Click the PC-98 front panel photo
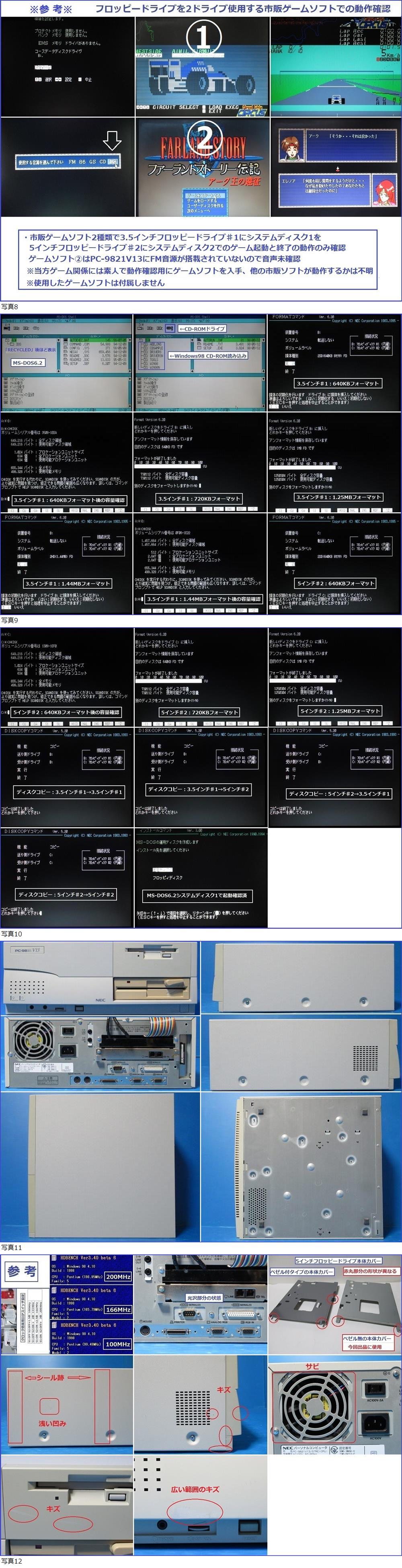 100,978
